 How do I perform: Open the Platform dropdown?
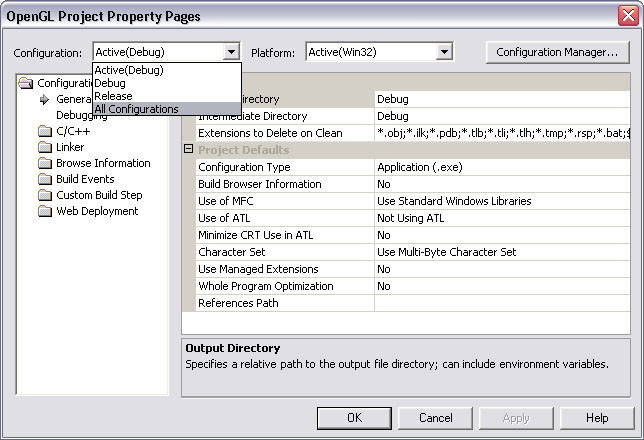click(x=444, y=52)
